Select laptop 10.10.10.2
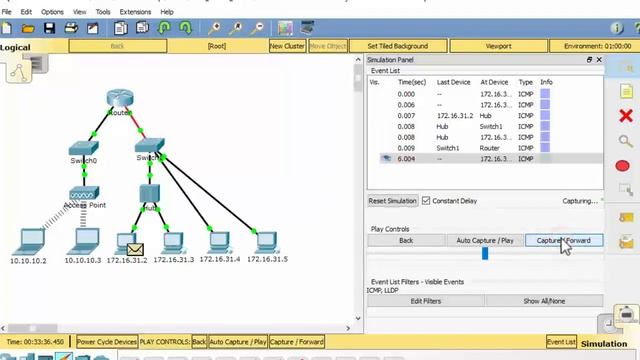This screenshot has width=640, height=360. pos(29,242)
